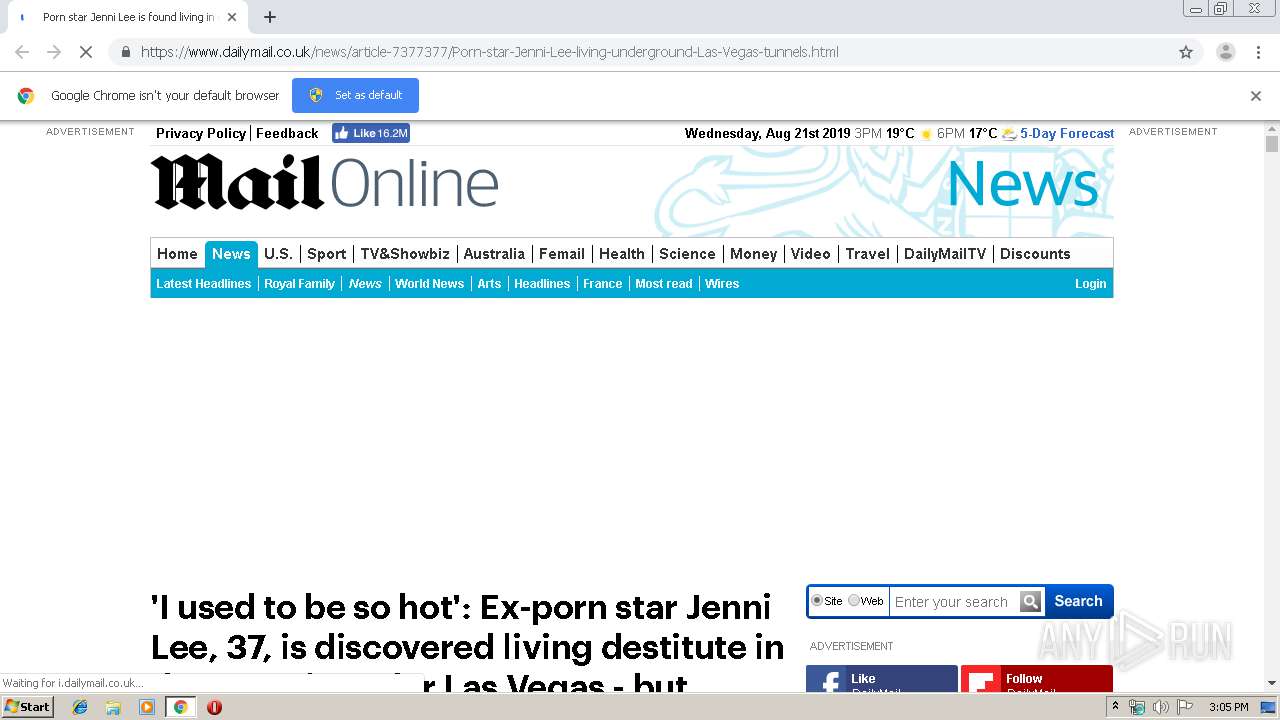Dismiss the default browser notification bar
This screenshot has height=720, width=1280.
(1256, 96)
